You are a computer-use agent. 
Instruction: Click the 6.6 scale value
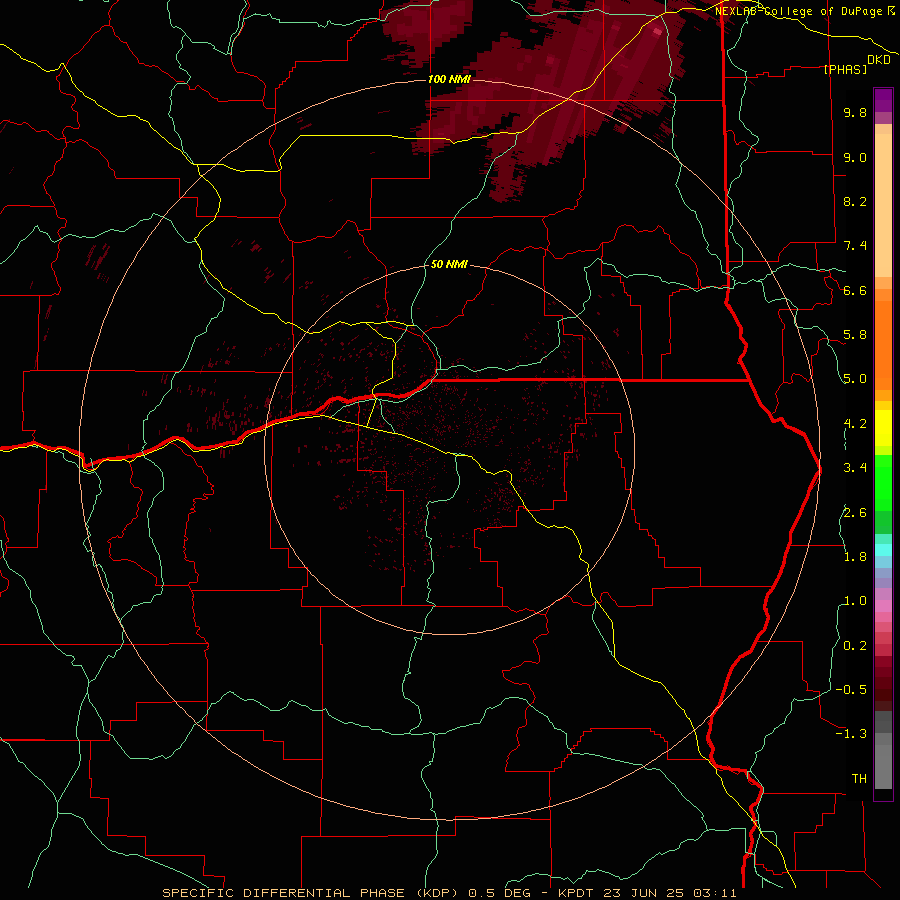coord(855,290)
